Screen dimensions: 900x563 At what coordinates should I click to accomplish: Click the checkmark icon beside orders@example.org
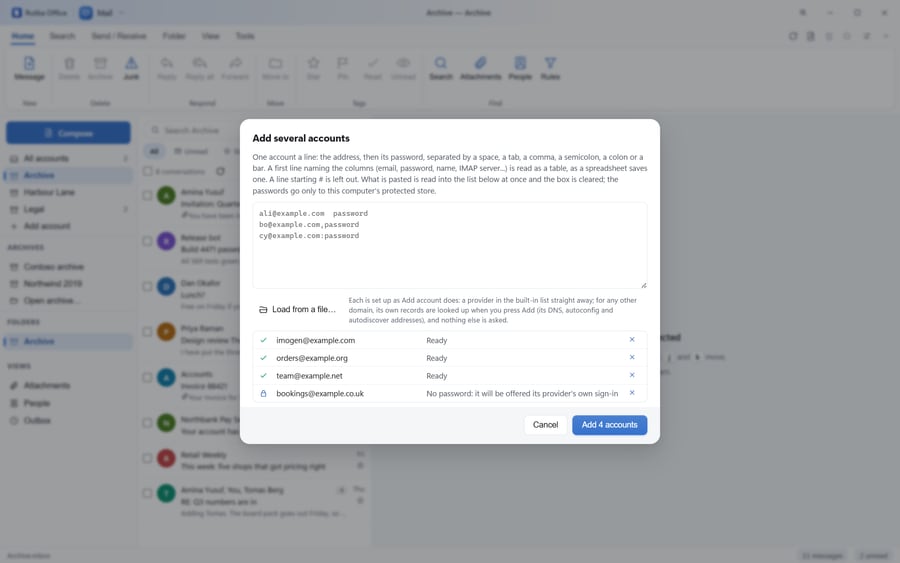point(263,358)
